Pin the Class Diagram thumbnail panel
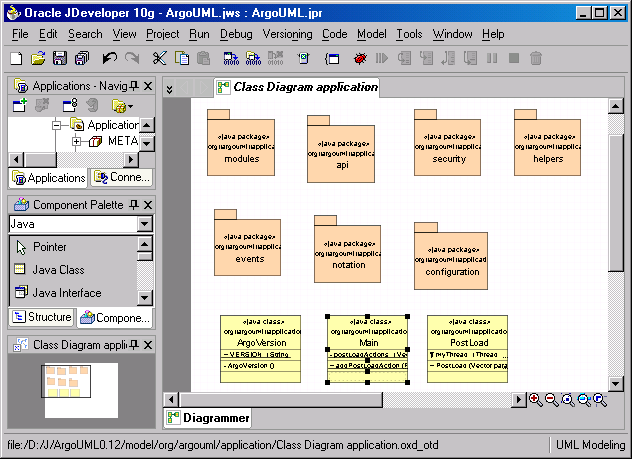Screen dimensions: 632x459 [x=135, y=345]
